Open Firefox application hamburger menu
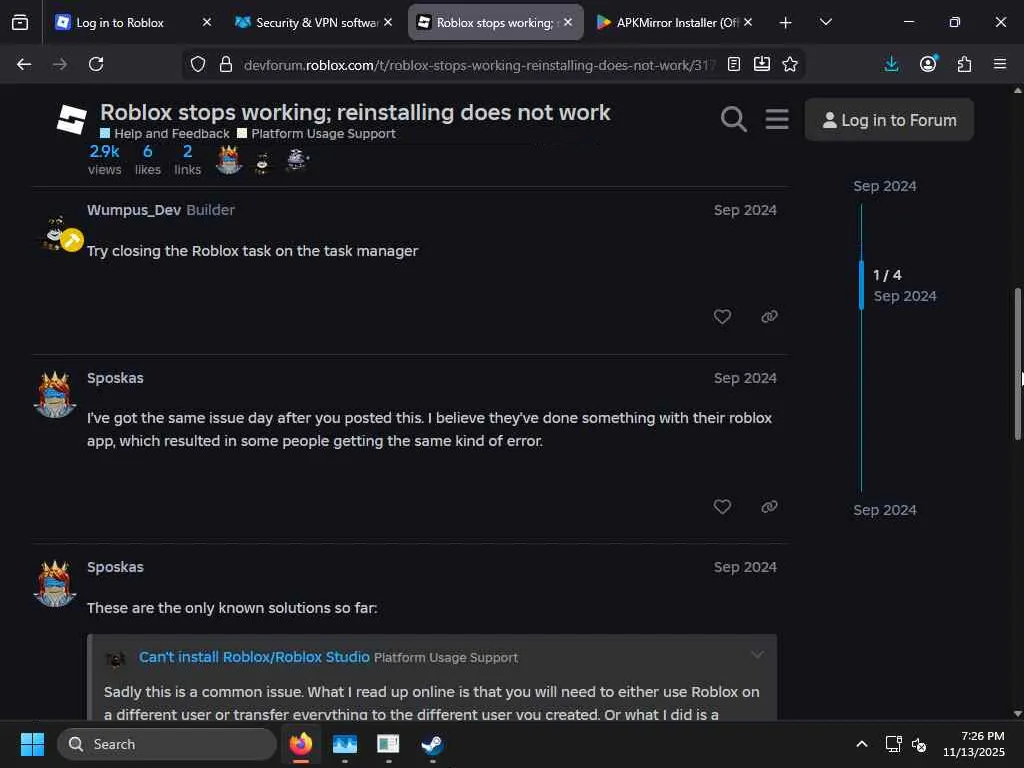This screenshot has height=768, width=1024. coord(1000,64)
